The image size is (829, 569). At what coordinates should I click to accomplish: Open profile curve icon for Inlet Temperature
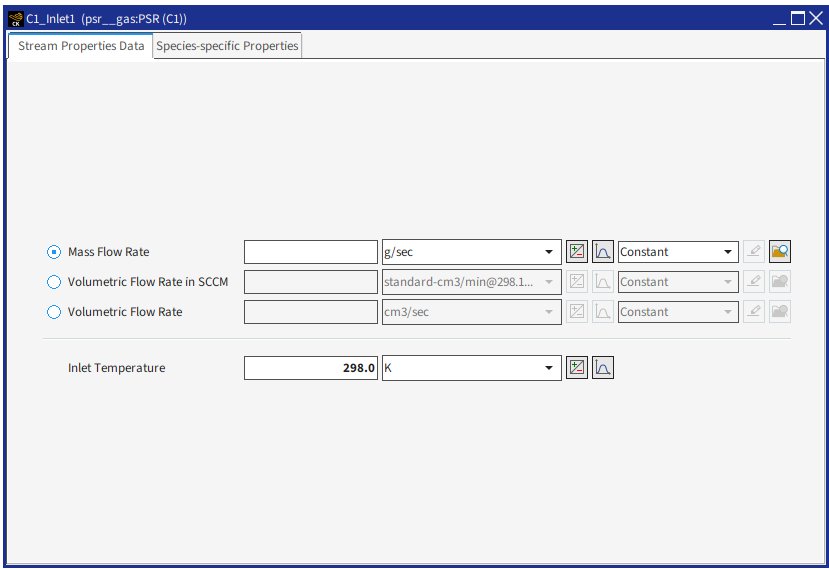tap(603, 368)
